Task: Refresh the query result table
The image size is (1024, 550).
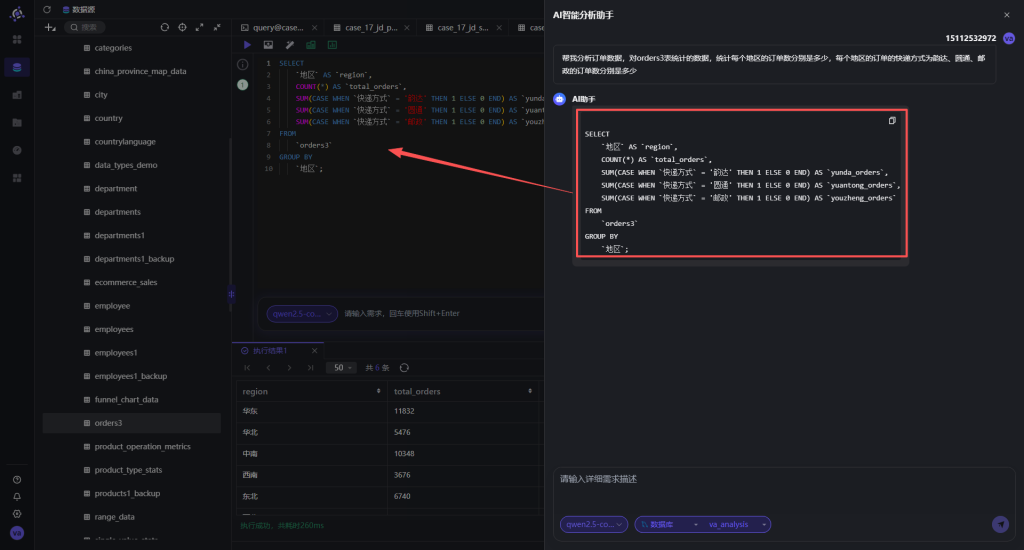Action: tap(404, 368)
